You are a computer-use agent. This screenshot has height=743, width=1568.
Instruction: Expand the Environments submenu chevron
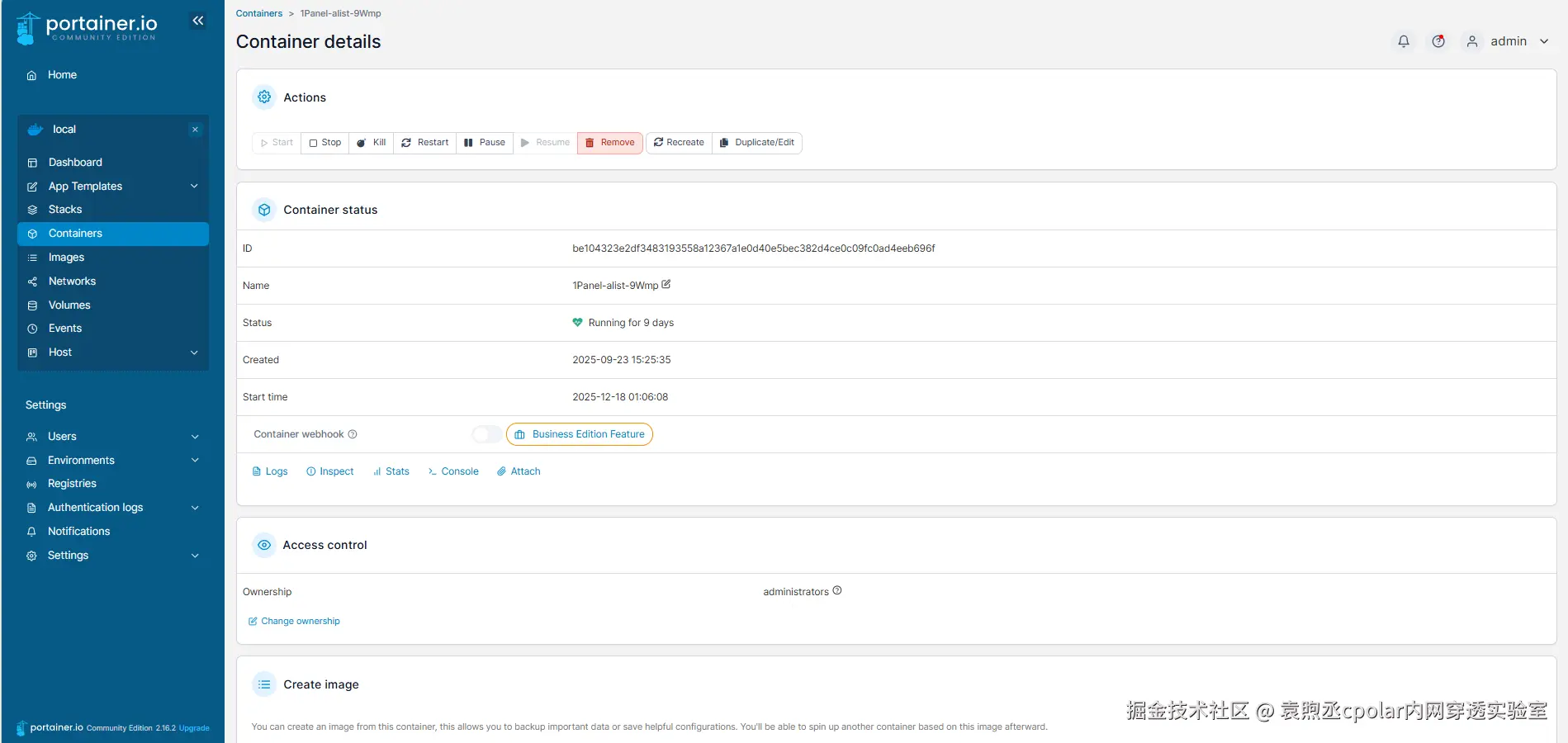195,461
